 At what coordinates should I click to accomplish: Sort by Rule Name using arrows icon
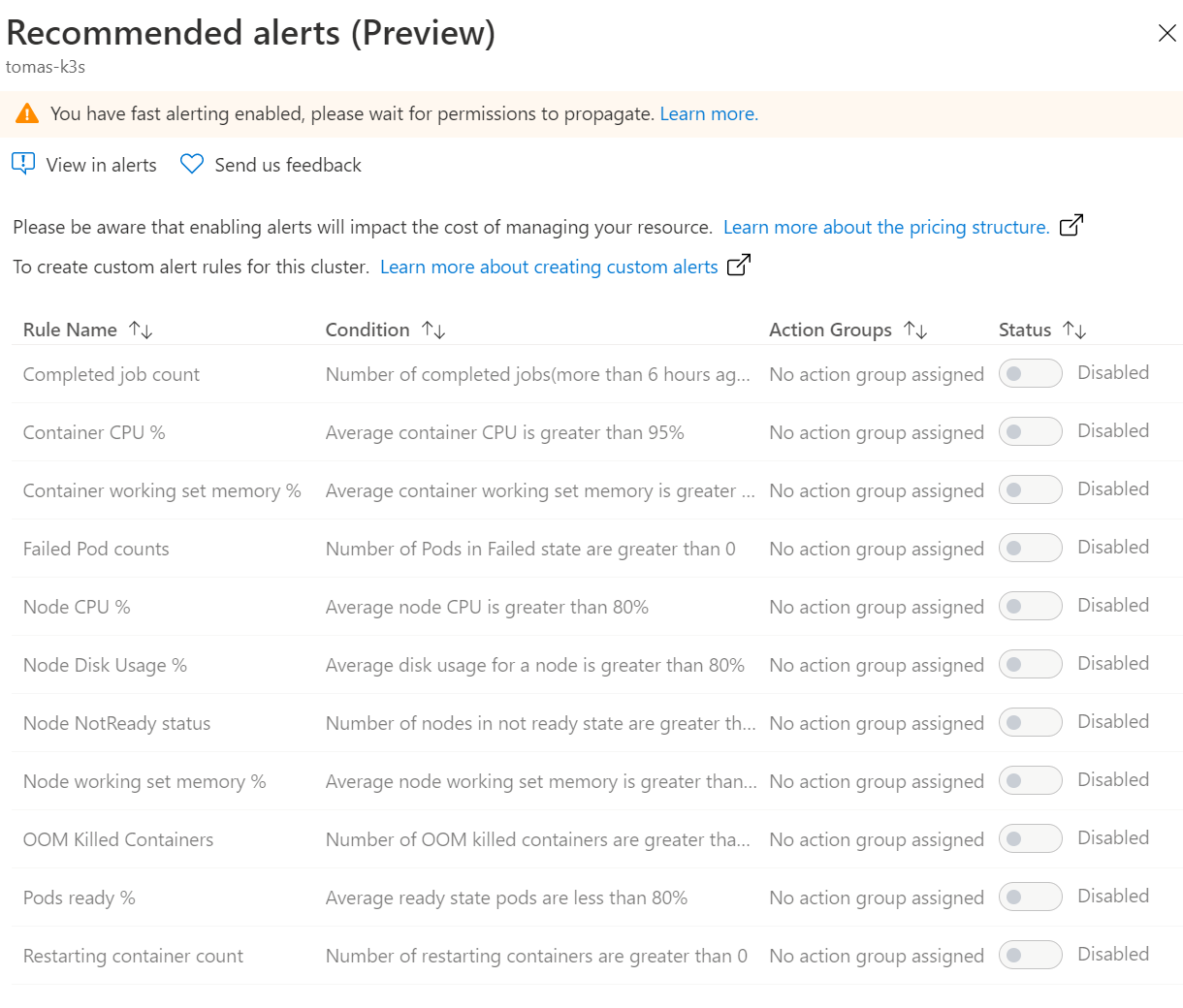pyautogui.click(x=141, y=331)
